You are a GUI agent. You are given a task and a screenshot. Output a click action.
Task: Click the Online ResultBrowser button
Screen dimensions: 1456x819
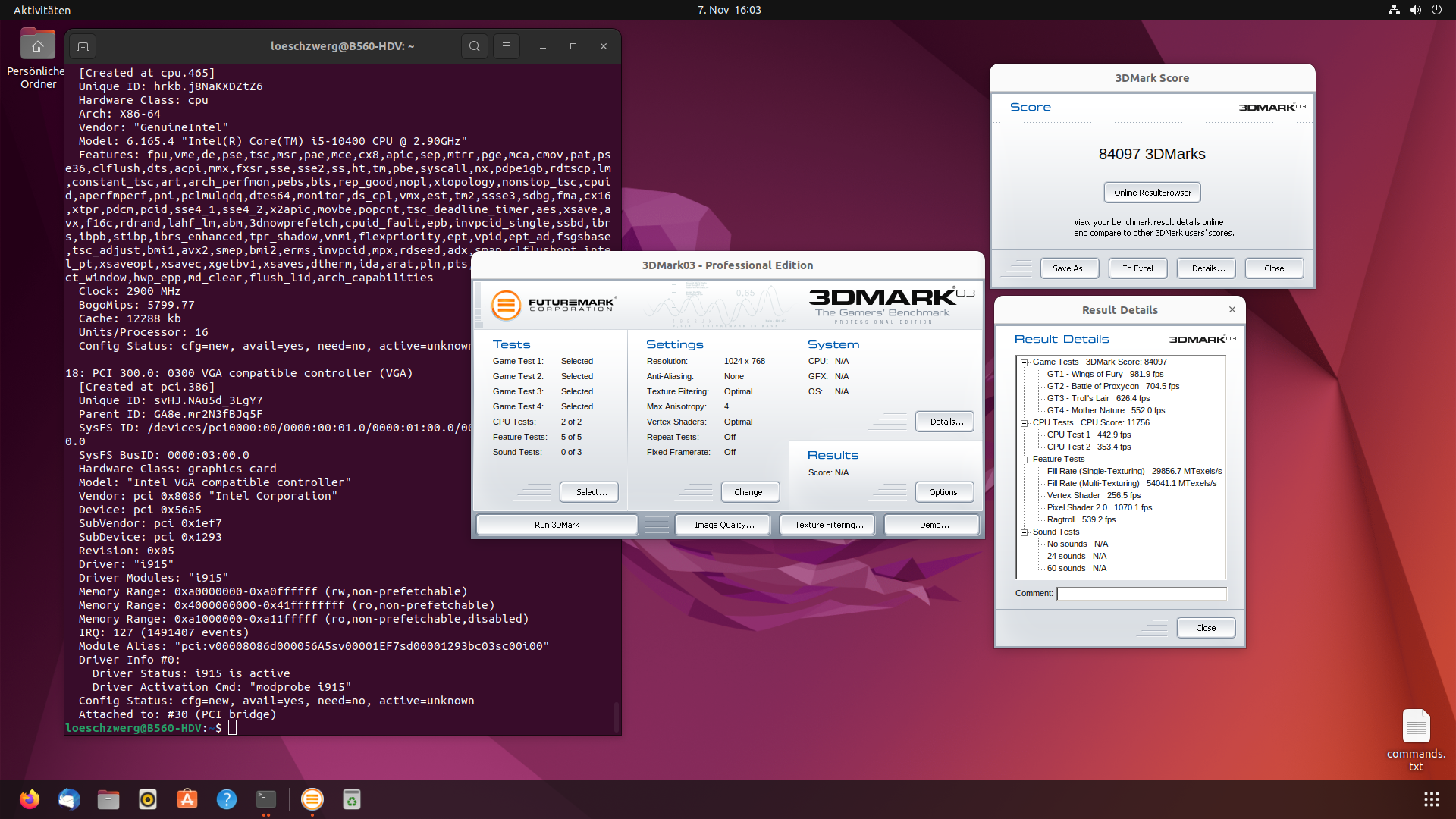tap(1152, 193)
